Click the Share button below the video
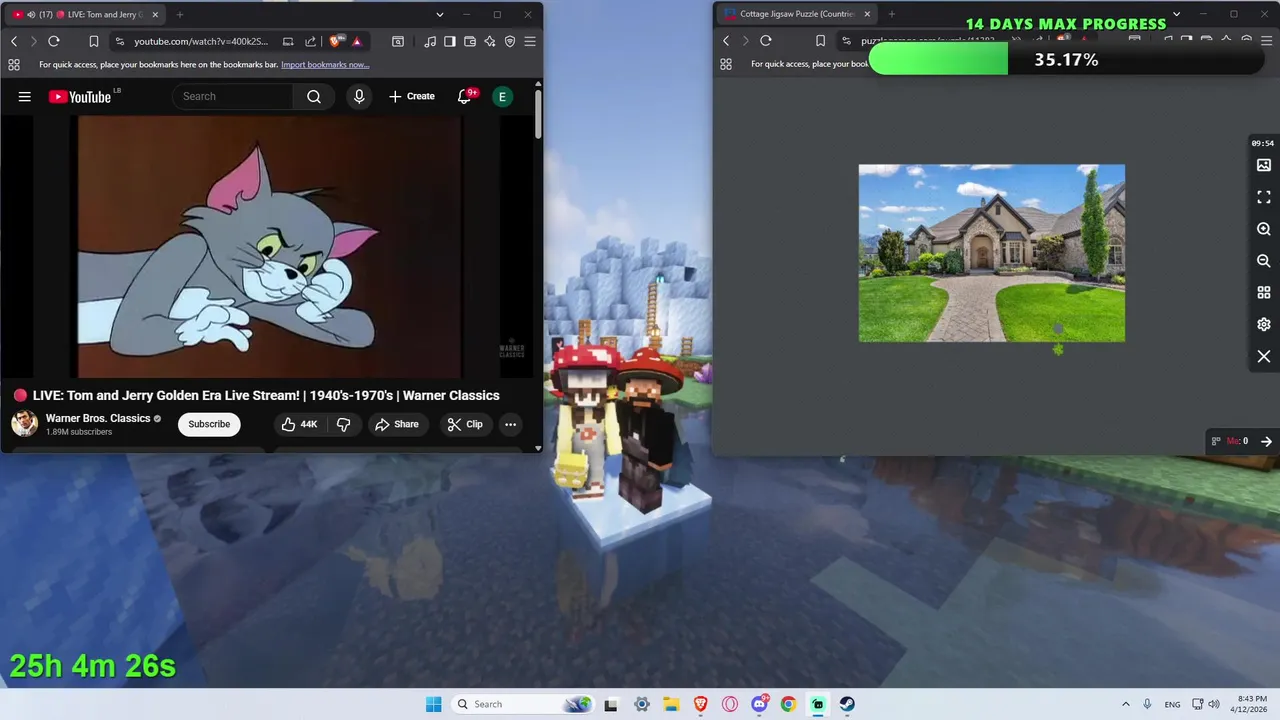 397,424
